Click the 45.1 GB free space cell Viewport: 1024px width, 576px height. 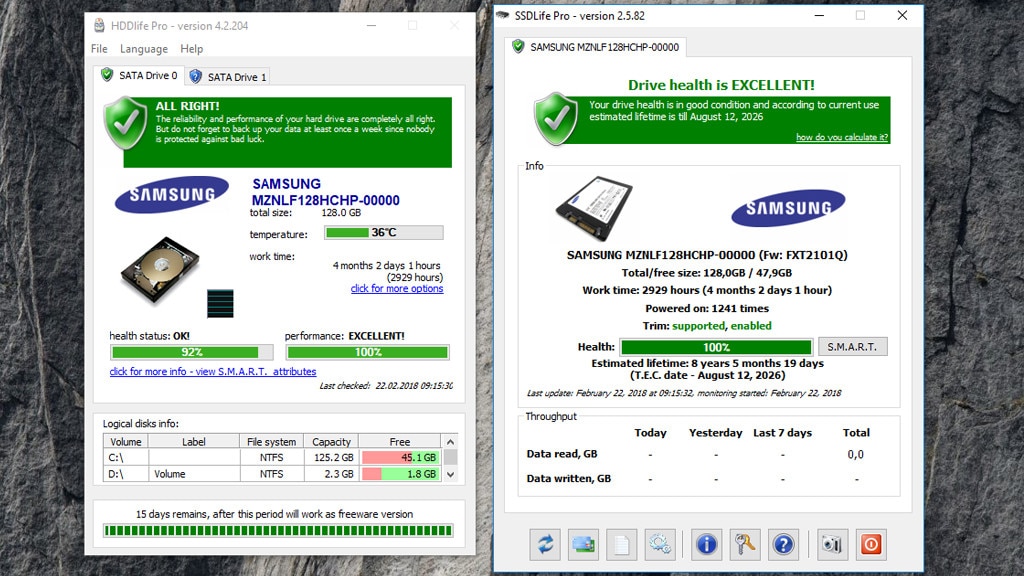pyautogui.click(x=400, y=457)
